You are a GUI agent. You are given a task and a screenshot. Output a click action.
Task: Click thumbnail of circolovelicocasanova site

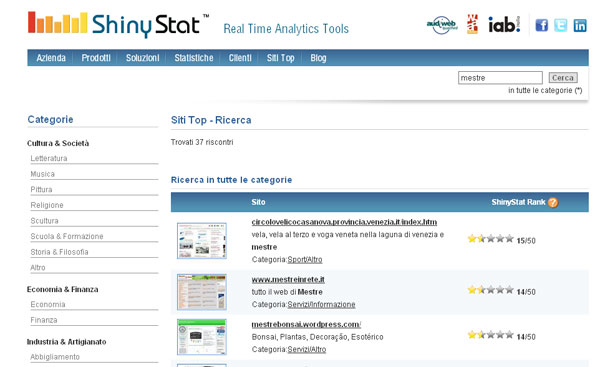(202, 241)
